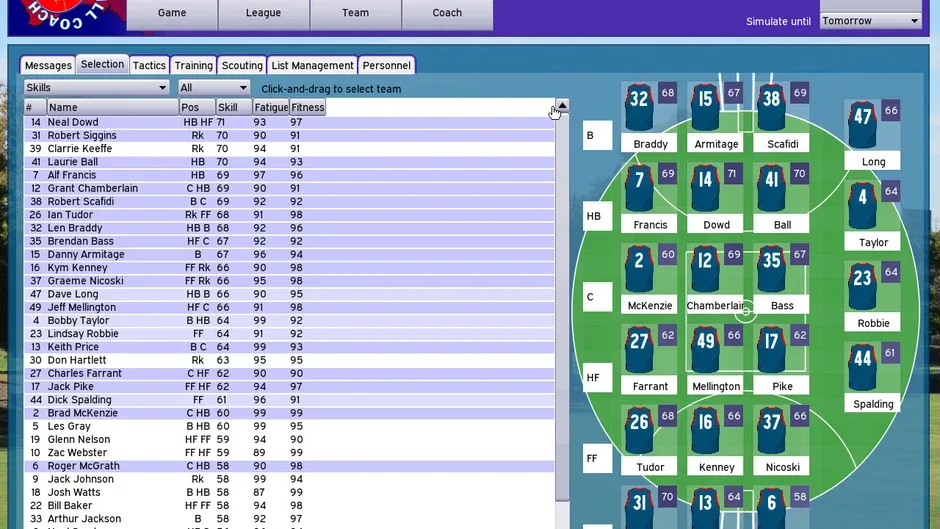This screenshot has width=940, height=529.
Task: Click McKenzie's number 2 jersey
Action: pos(638,269)
